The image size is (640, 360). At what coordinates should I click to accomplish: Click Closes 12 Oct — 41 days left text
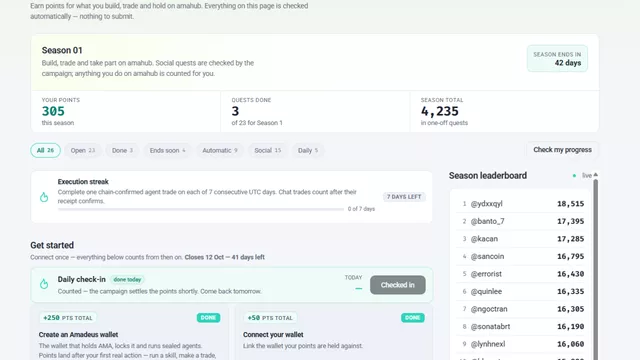pos(224,257)
